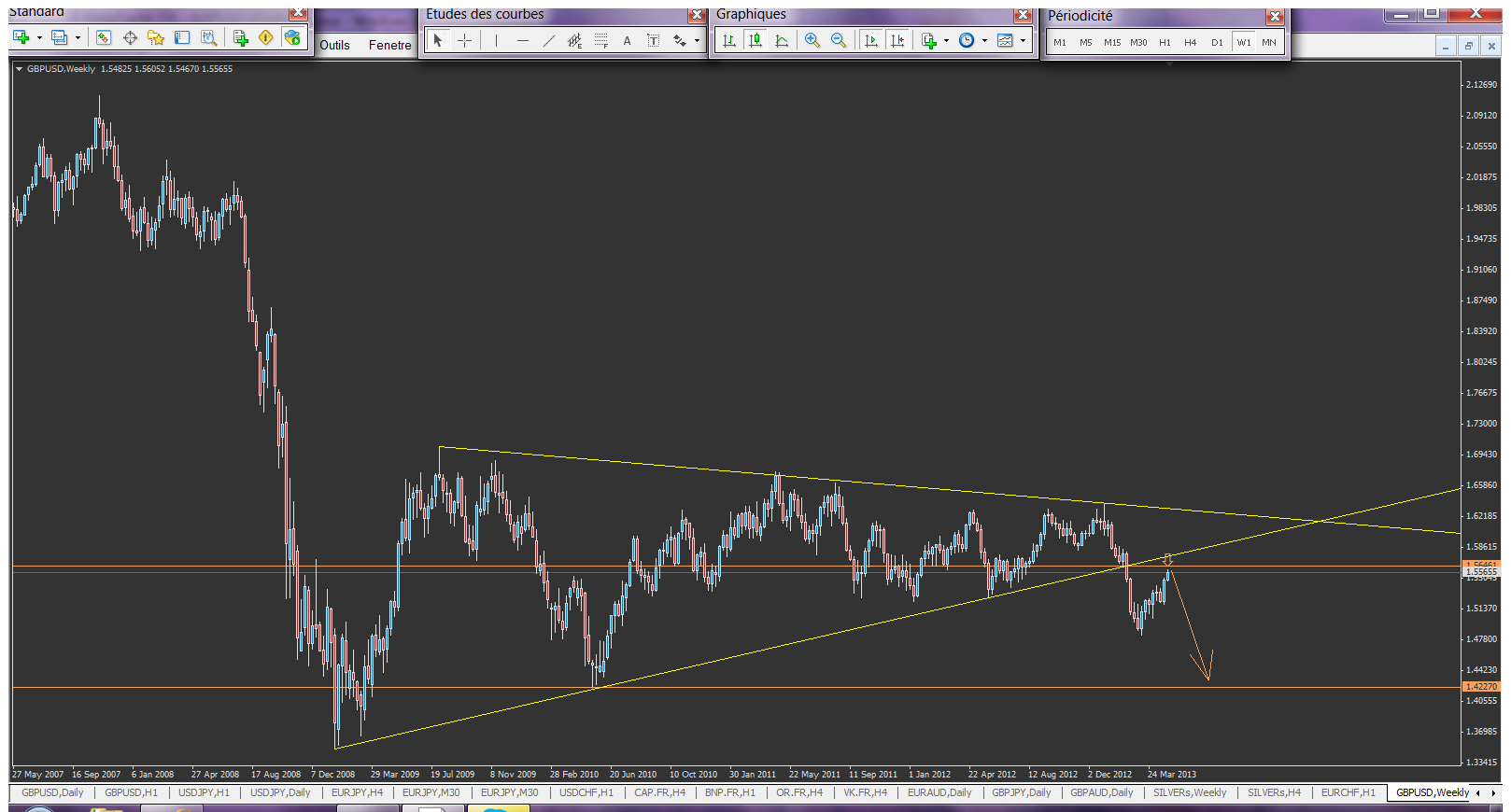Click the zoom out magnifier
This screenshot has width=1511, height=812.
838,40
